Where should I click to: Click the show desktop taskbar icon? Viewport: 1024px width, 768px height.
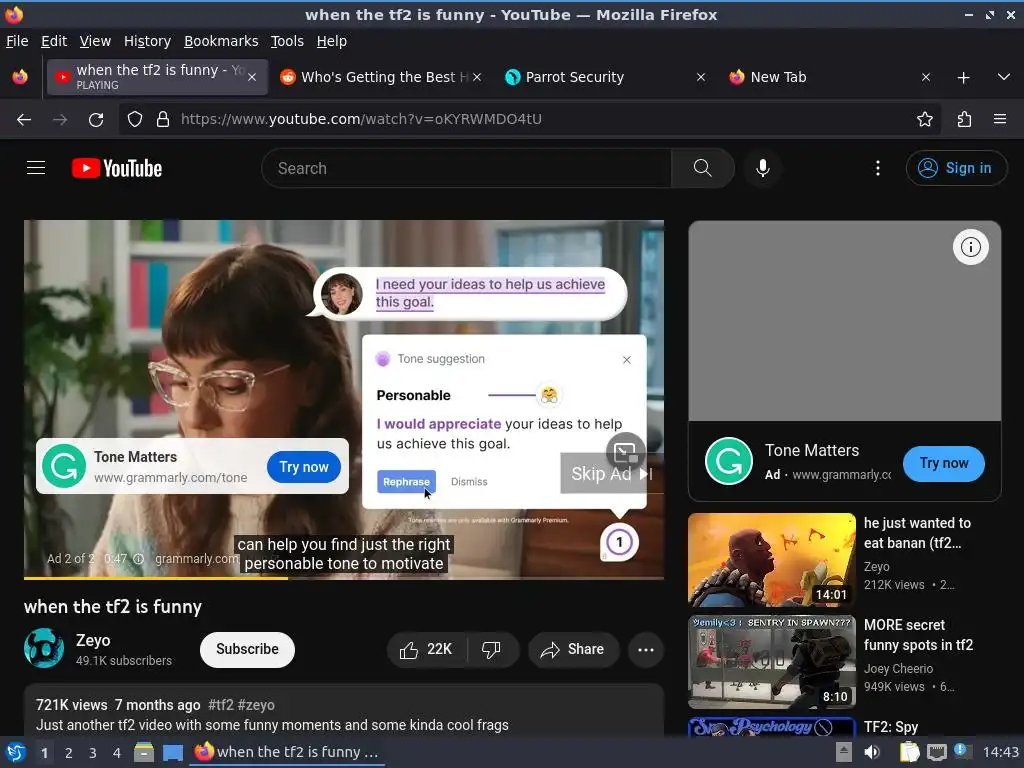pyautogui.click(x=173, y=752)
